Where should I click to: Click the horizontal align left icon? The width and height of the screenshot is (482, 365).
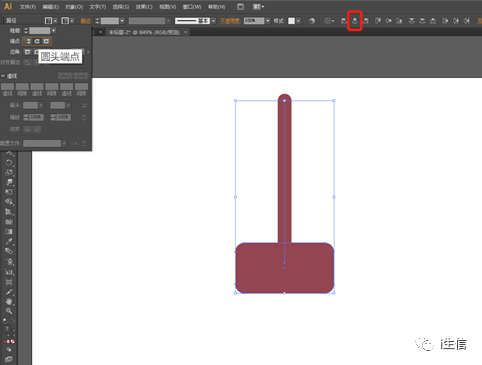[344, 21]
